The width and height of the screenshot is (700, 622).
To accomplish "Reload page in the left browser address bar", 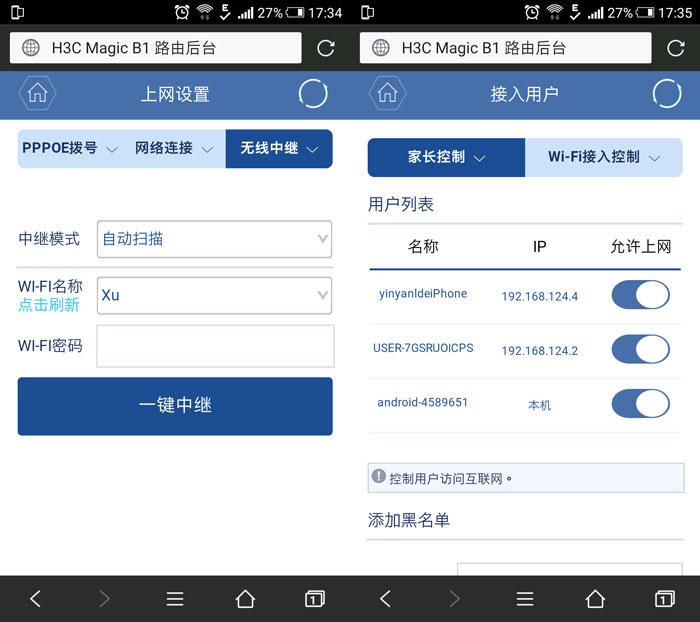I will (325, 48).
